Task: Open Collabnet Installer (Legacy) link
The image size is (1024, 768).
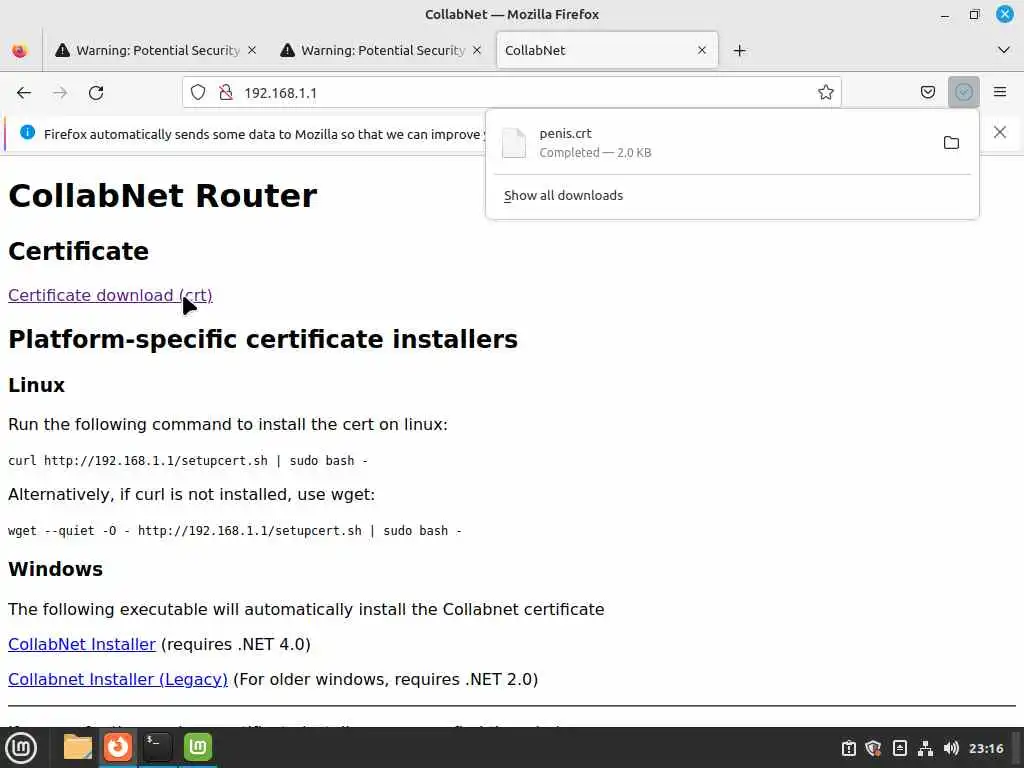Action: pos(118,679)
